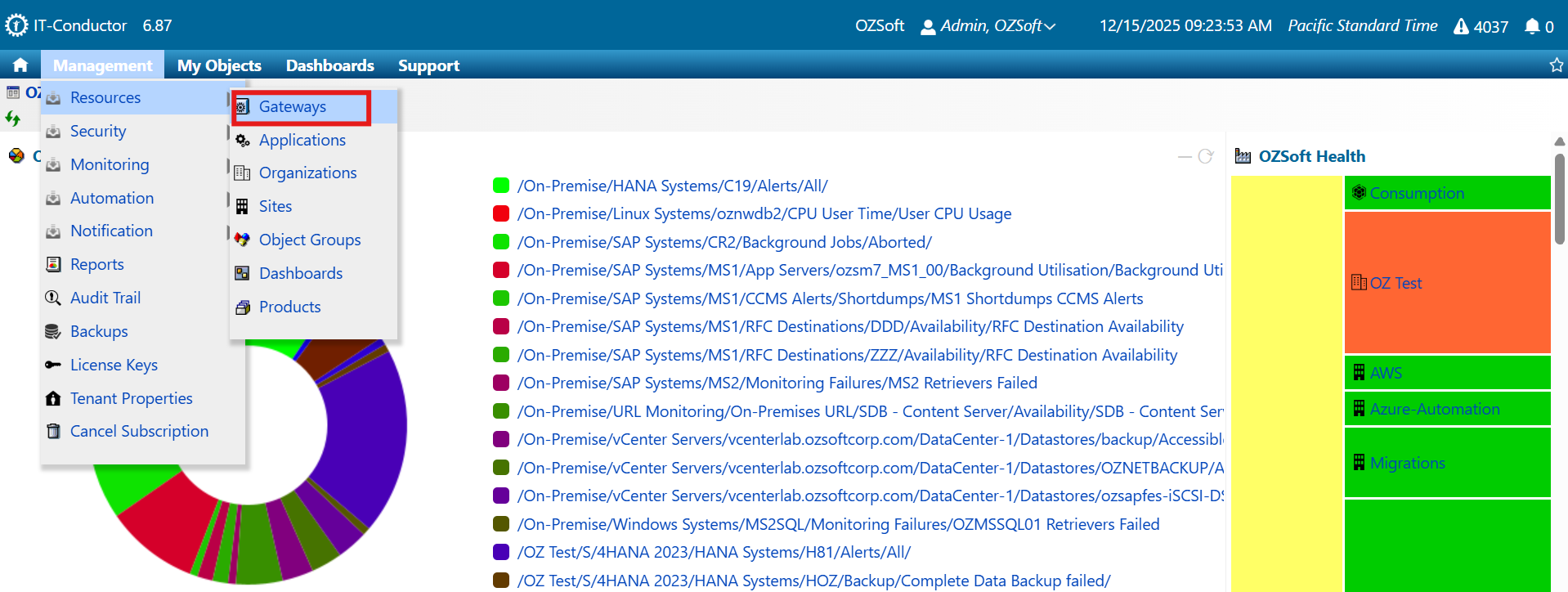1568x592 pixels.
Task: Open the HANA Systems C19 Alerts link
Action: (672, 186)
